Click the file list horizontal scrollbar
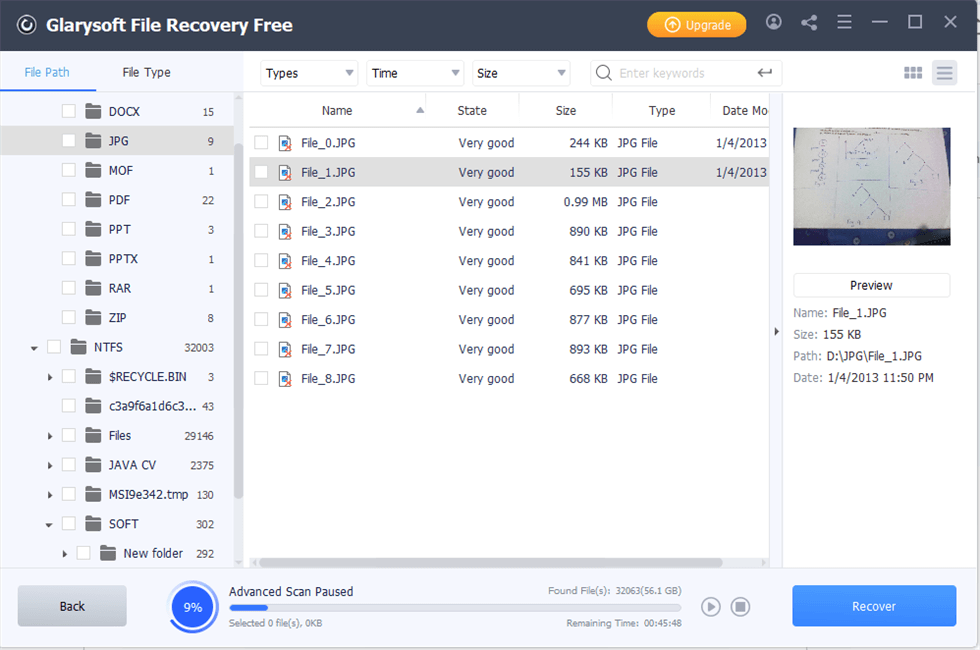 (x=491, y=562)
